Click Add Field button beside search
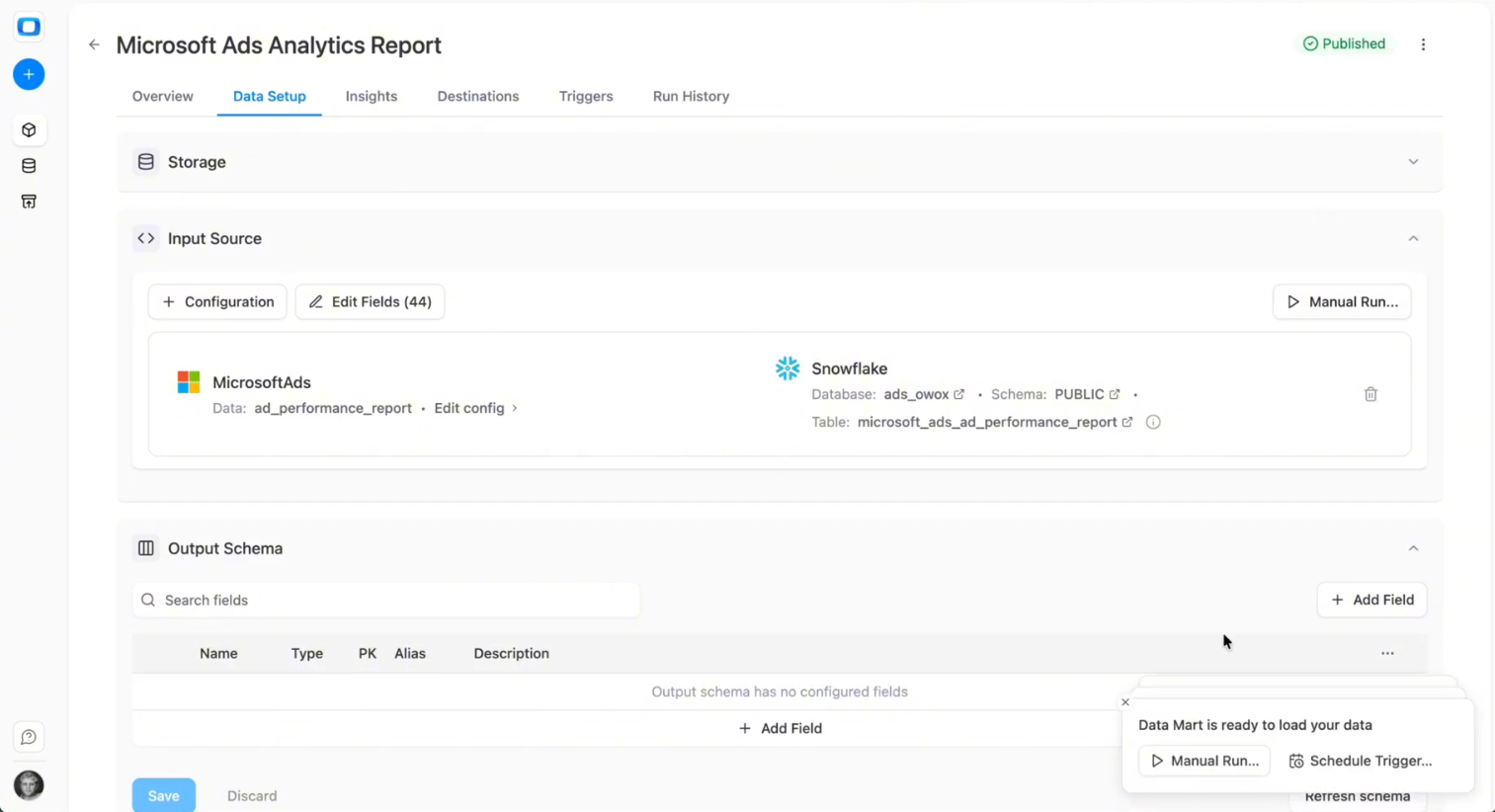This screenshot has width=1495, height=812. (1371, 600)
